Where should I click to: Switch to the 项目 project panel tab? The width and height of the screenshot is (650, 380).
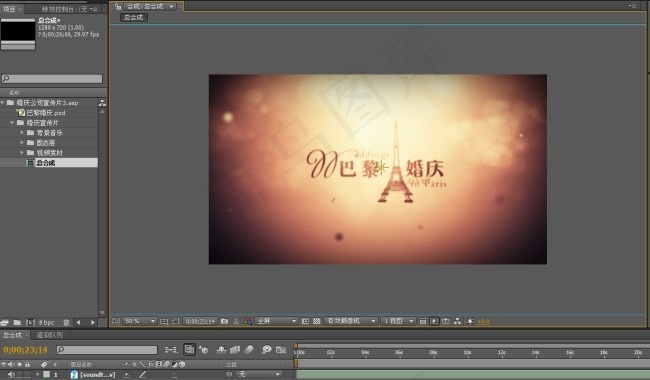pos(9,9)
